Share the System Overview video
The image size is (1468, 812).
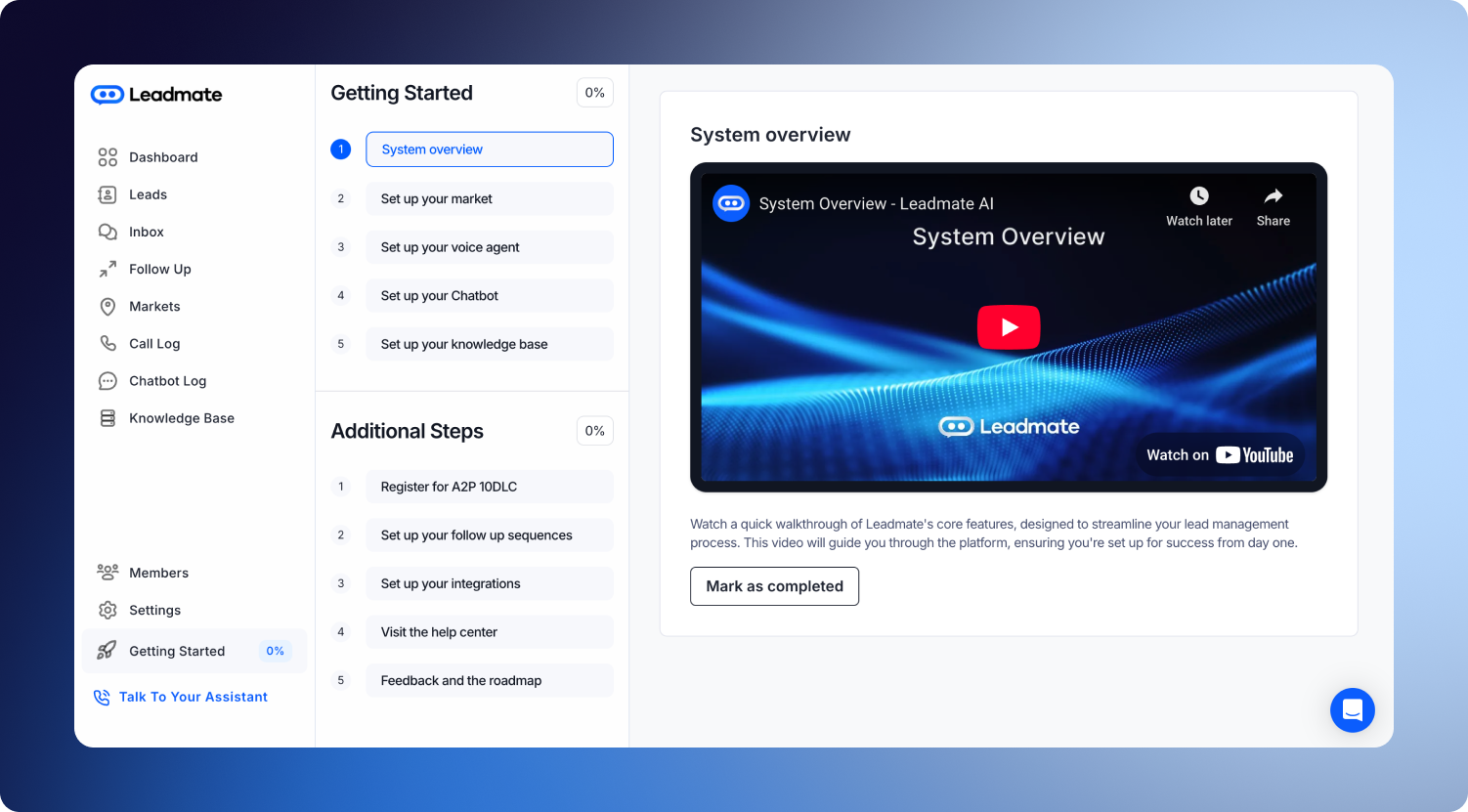click(1273, 206)
